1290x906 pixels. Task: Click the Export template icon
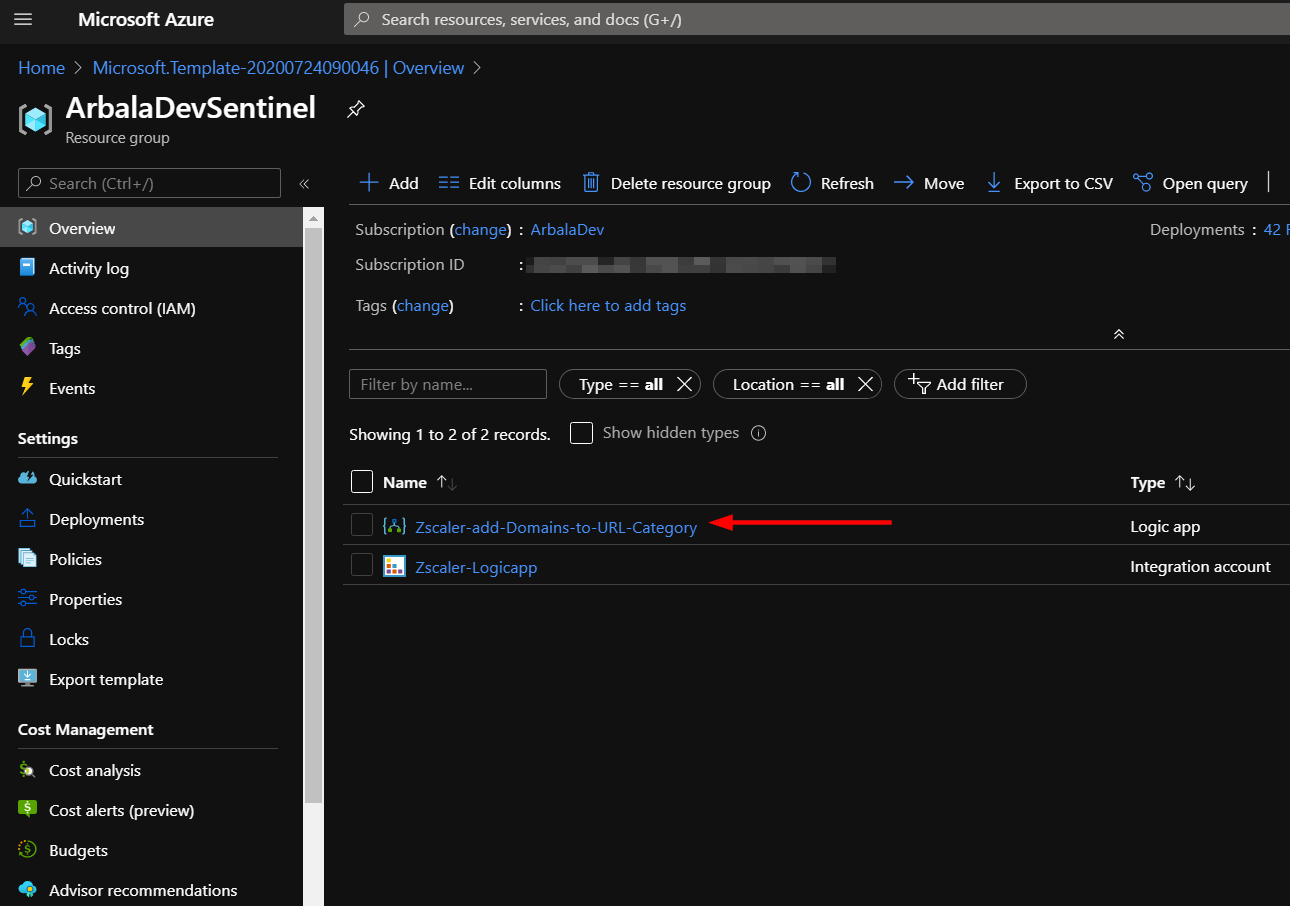click(x=28, y=679)
